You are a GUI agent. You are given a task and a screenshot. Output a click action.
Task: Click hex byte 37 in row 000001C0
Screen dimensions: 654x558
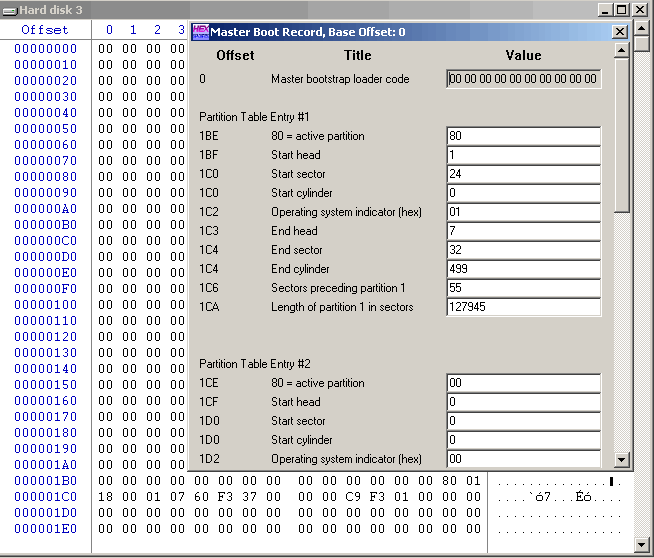[x=249, y=497]
